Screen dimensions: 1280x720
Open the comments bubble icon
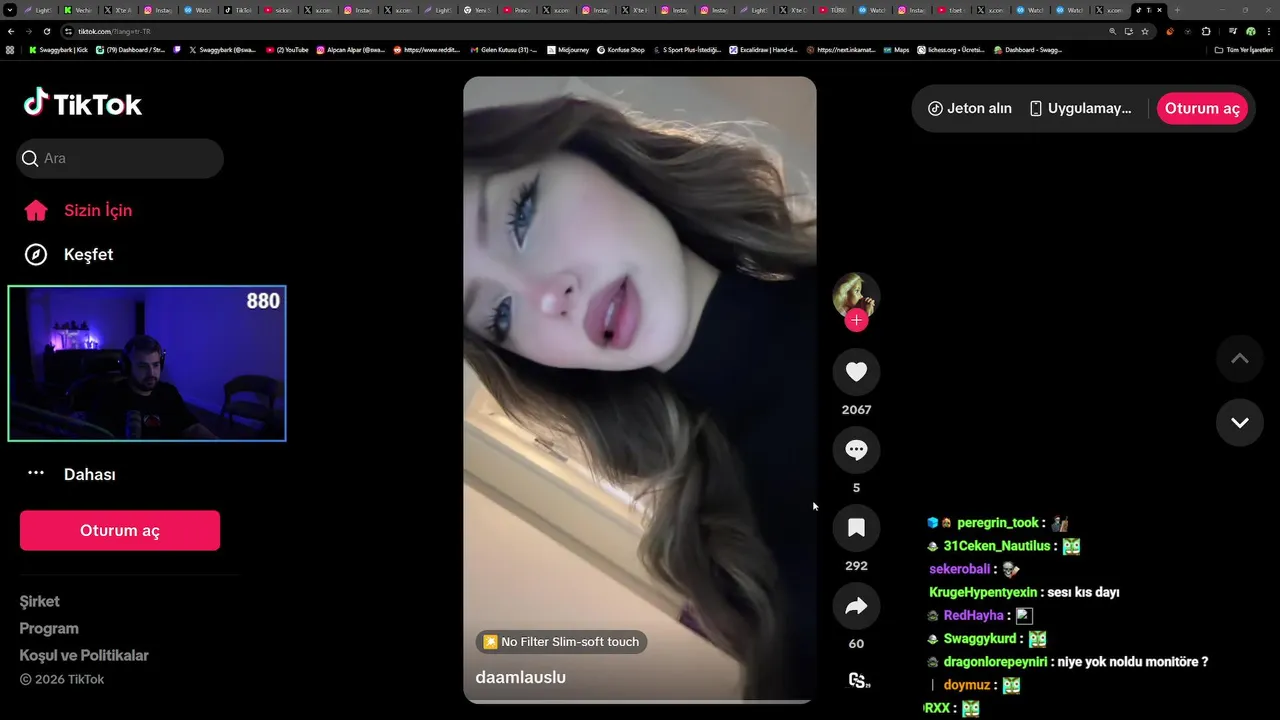856,450
